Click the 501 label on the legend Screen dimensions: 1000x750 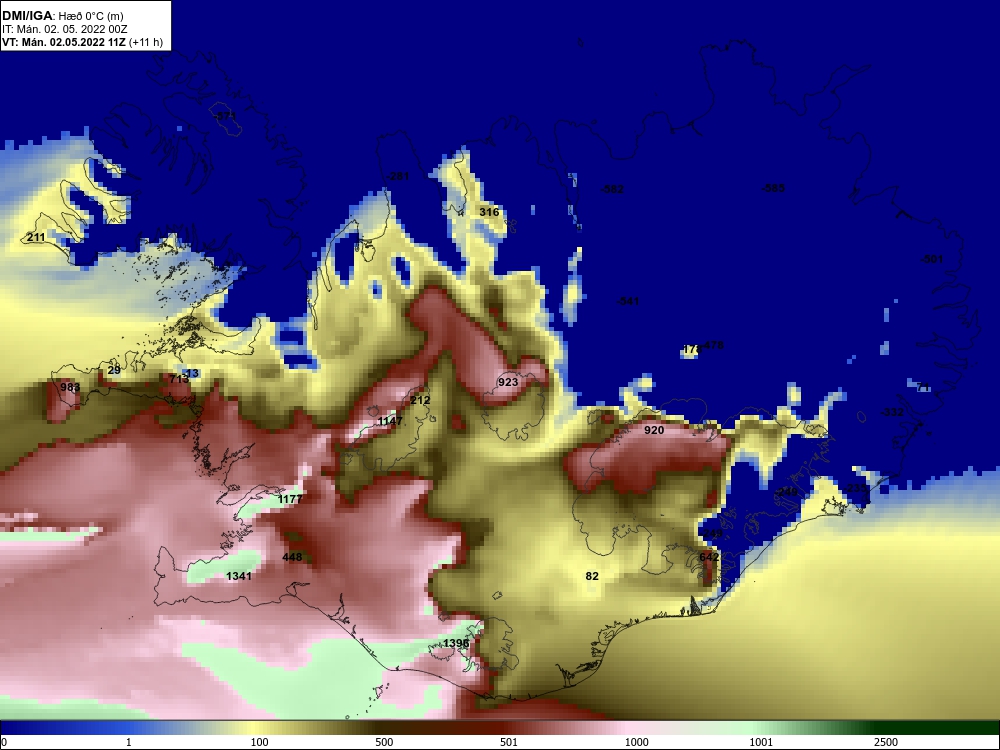pos(509,742)
